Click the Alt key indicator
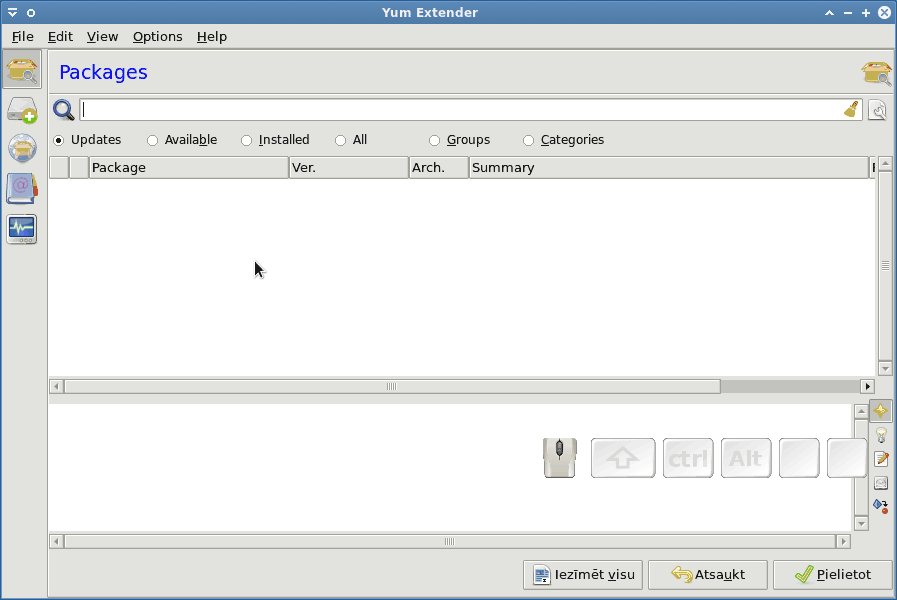 point(746,458)
